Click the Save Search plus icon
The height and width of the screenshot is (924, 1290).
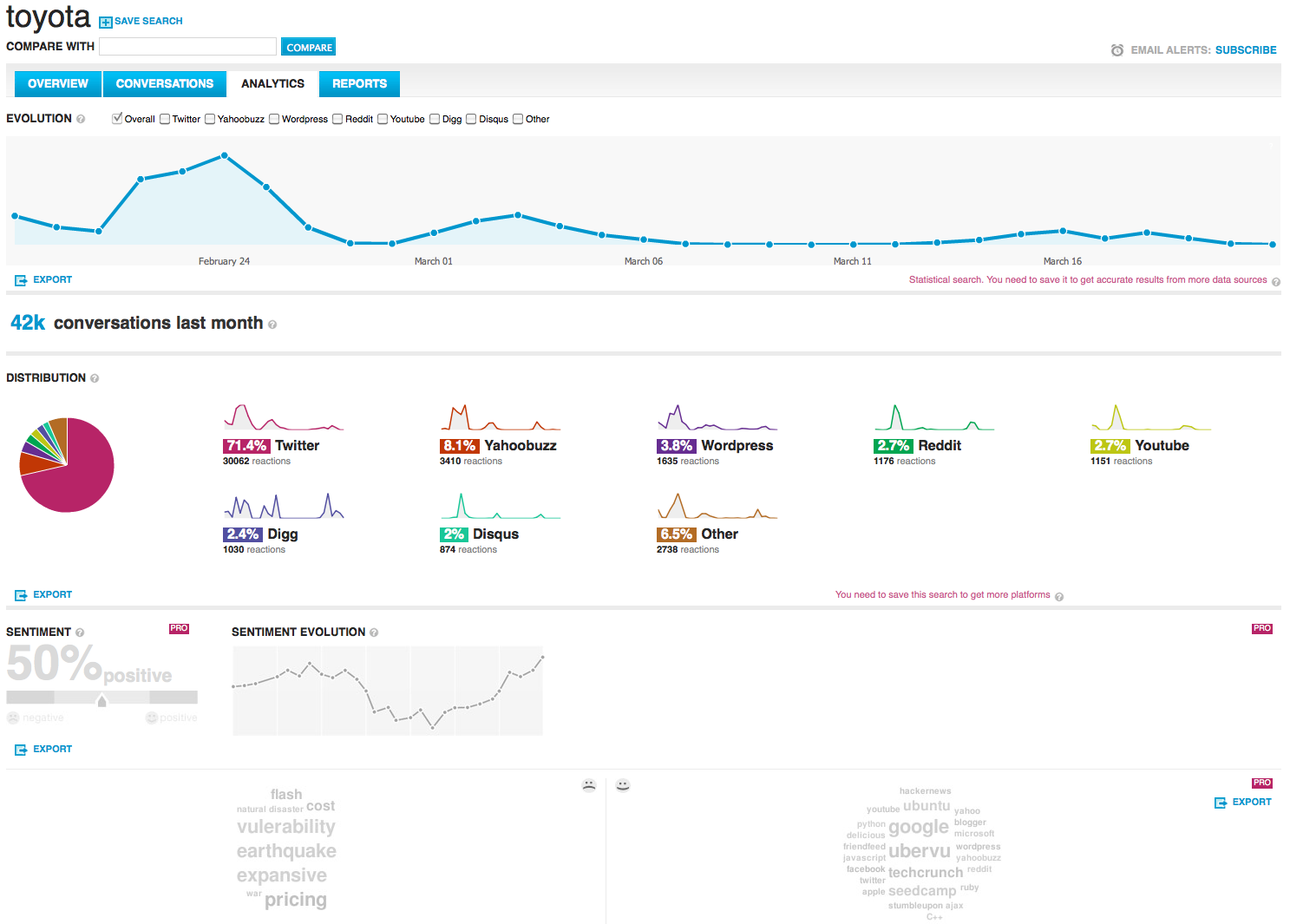pyautogui.click(x=106, y=22)
